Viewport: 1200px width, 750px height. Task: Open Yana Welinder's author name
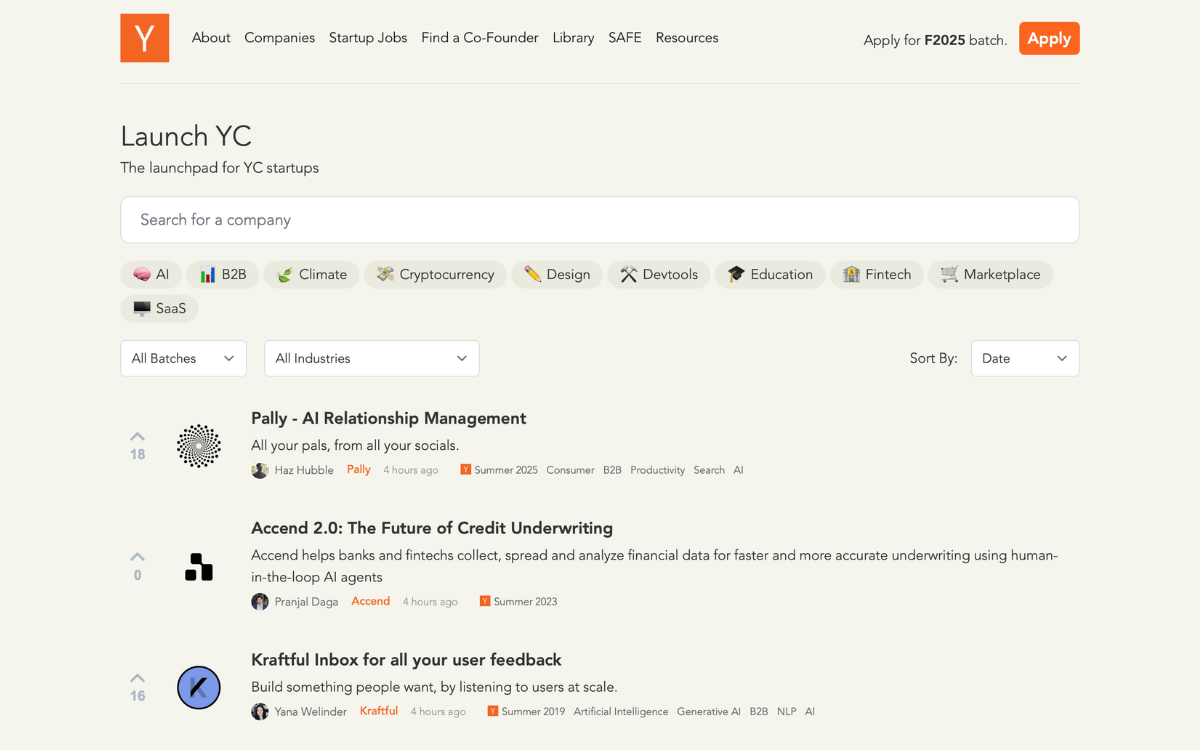[311, 712]
